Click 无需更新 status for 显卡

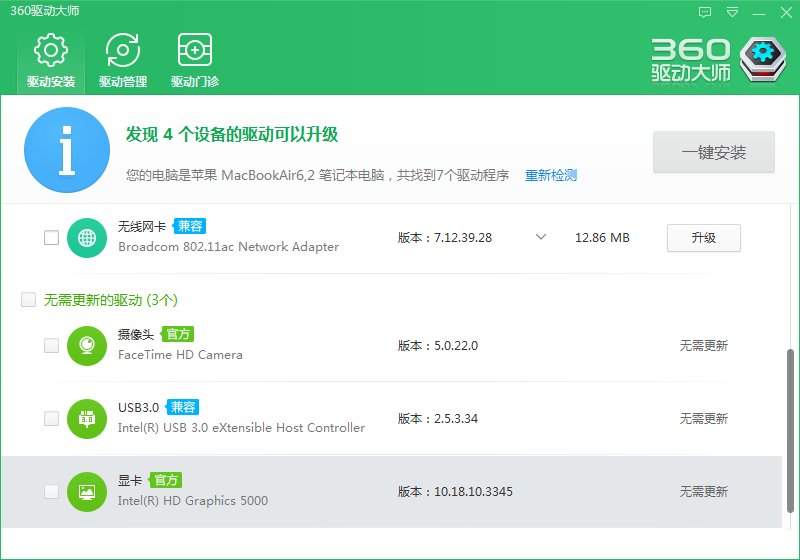coord(704,492)
